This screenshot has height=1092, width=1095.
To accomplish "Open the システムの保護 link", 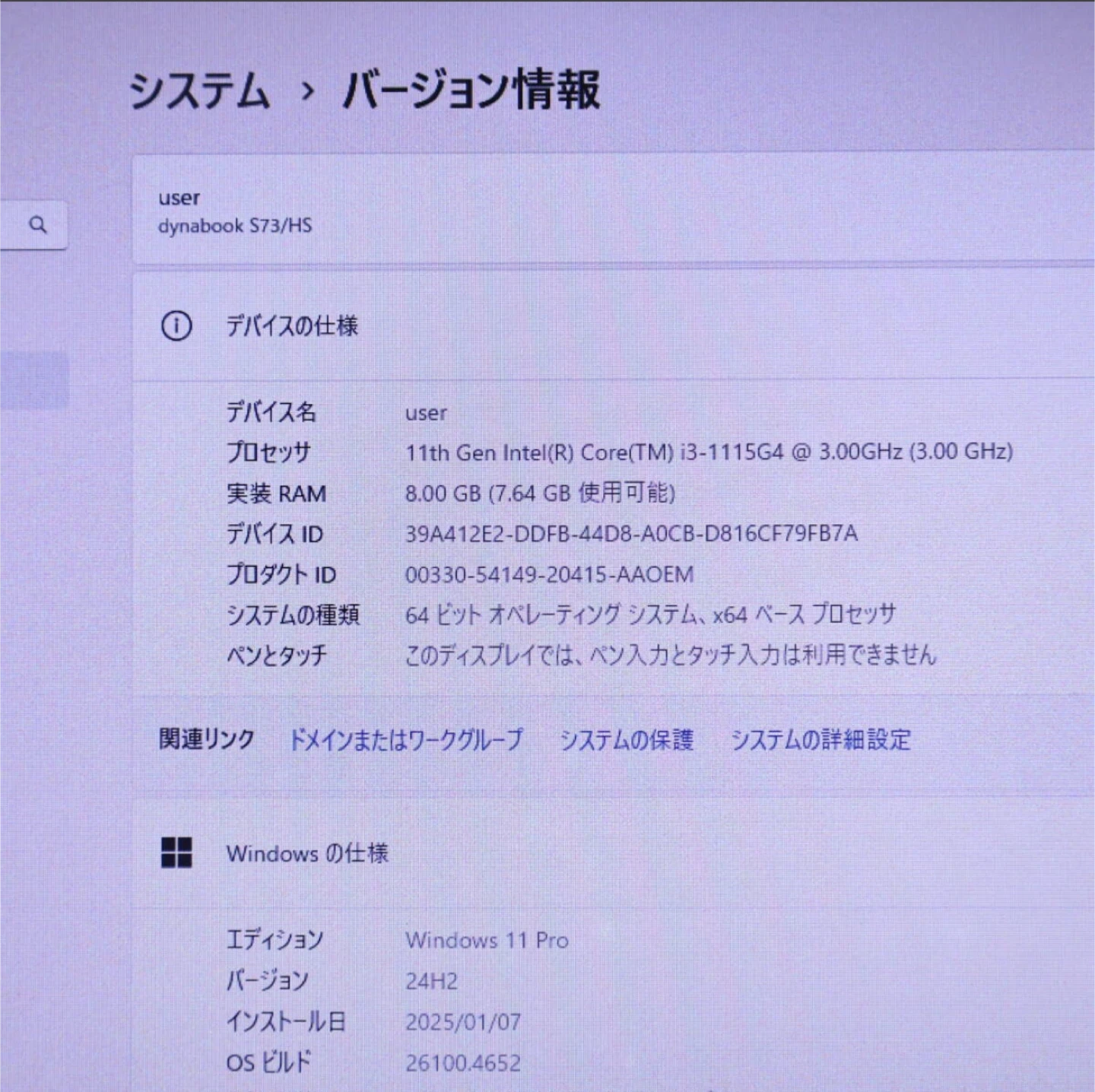I will [627, 739].
